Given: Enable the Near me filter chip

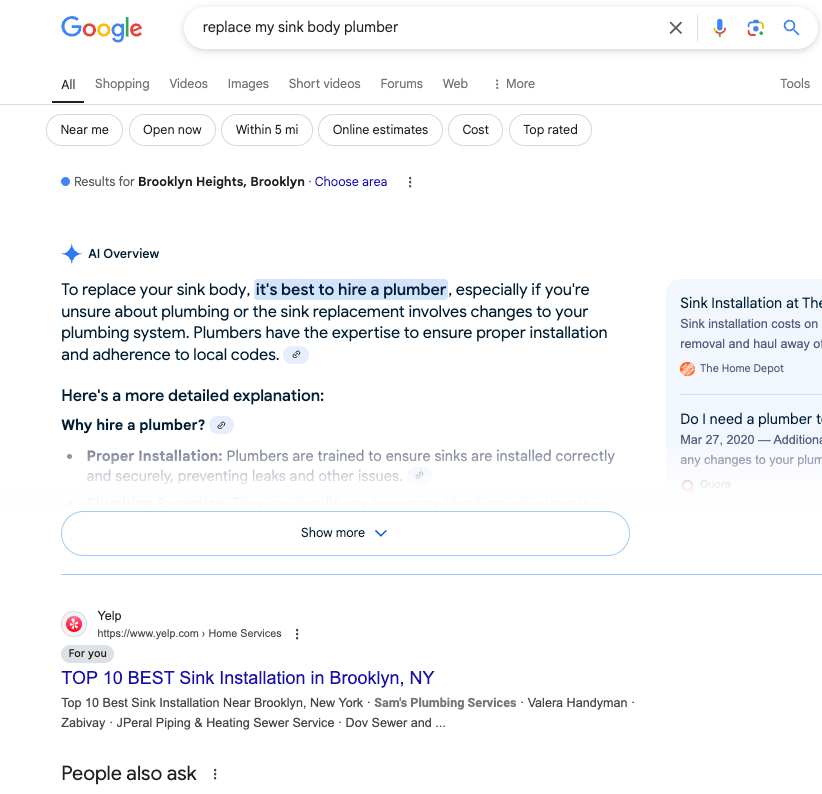Looking at the screenshot, I should [85, 130].
